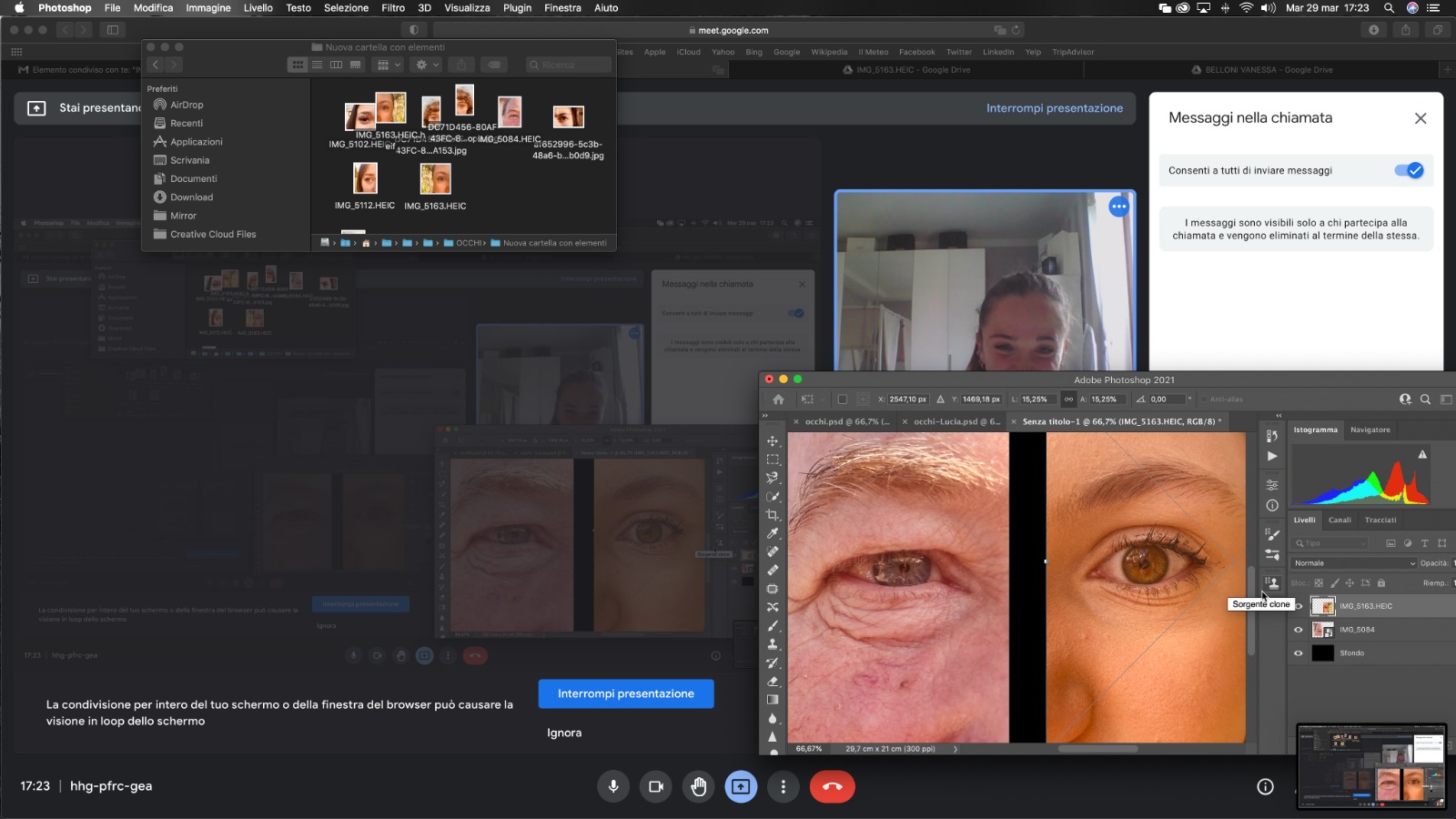The image size is (1456, 819).
Task: Hide the IMG_5084 layer
Action: tap(1299, 630)
